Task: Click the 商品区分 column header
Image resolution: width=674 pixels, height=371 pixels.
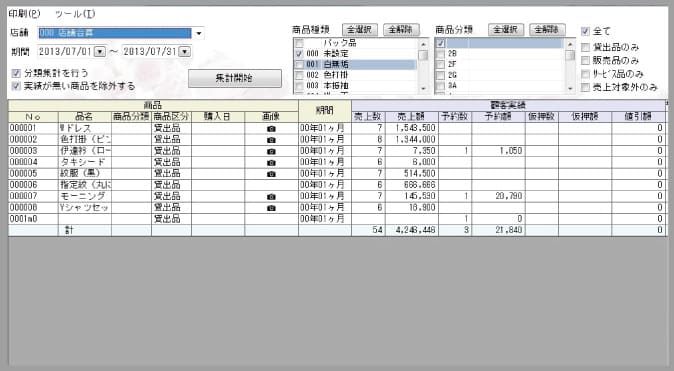Action: 171,117
